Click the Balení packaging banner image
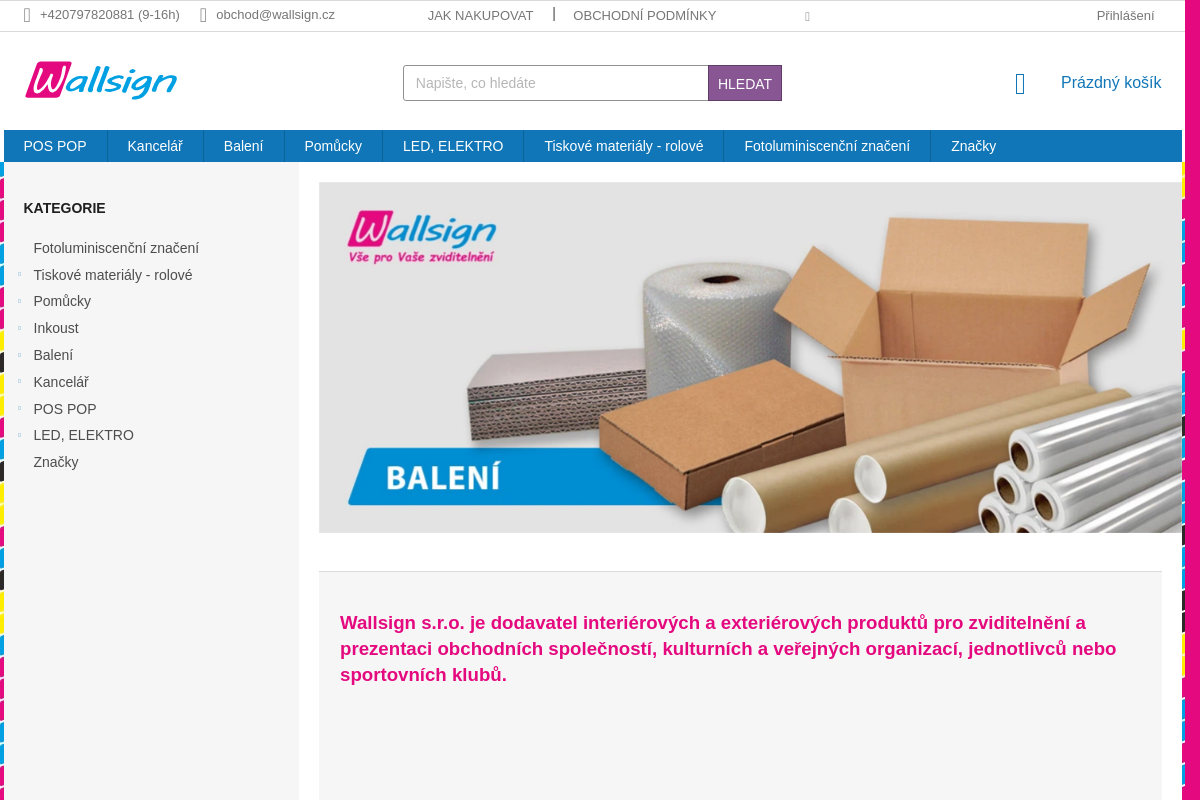The height and width of the screenshot is (800, 1200). 750,357
